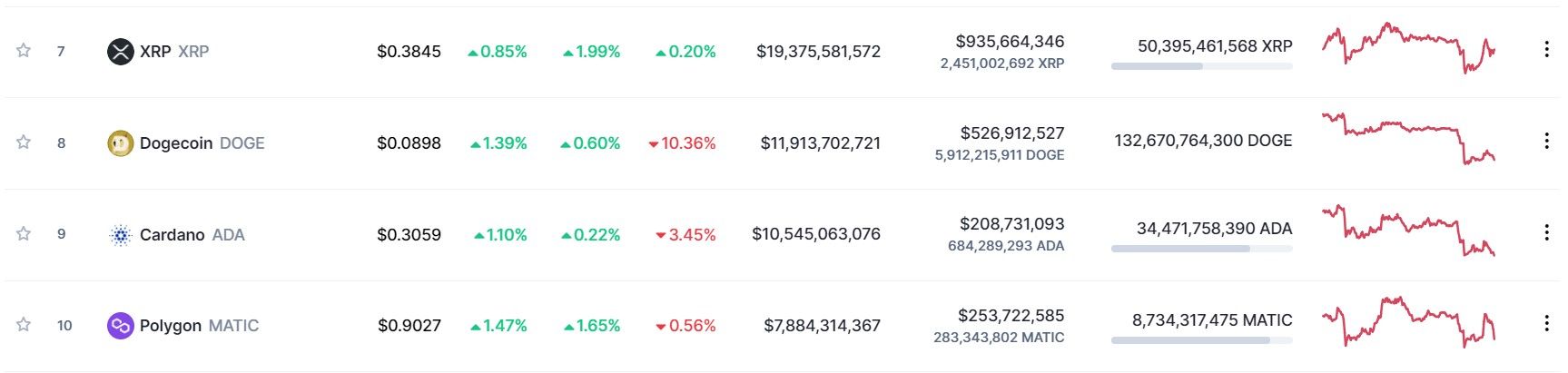Expand the Polygon row options menu
The image size is (1568, 373).
pos(1546,323)
